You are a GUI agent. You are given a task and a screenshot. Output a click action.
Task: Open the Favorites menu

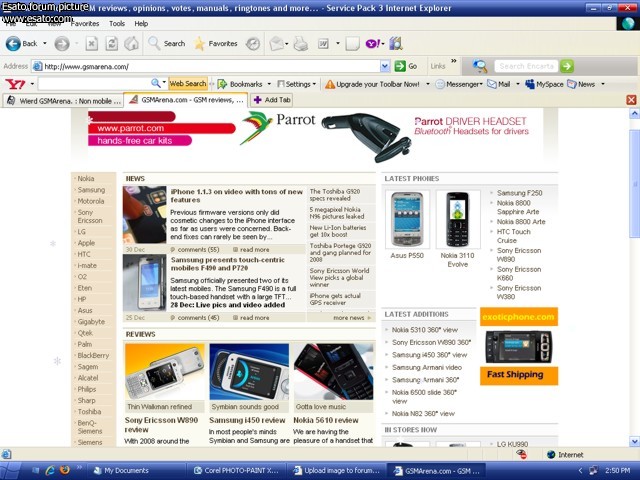click(x=85, y=24)
